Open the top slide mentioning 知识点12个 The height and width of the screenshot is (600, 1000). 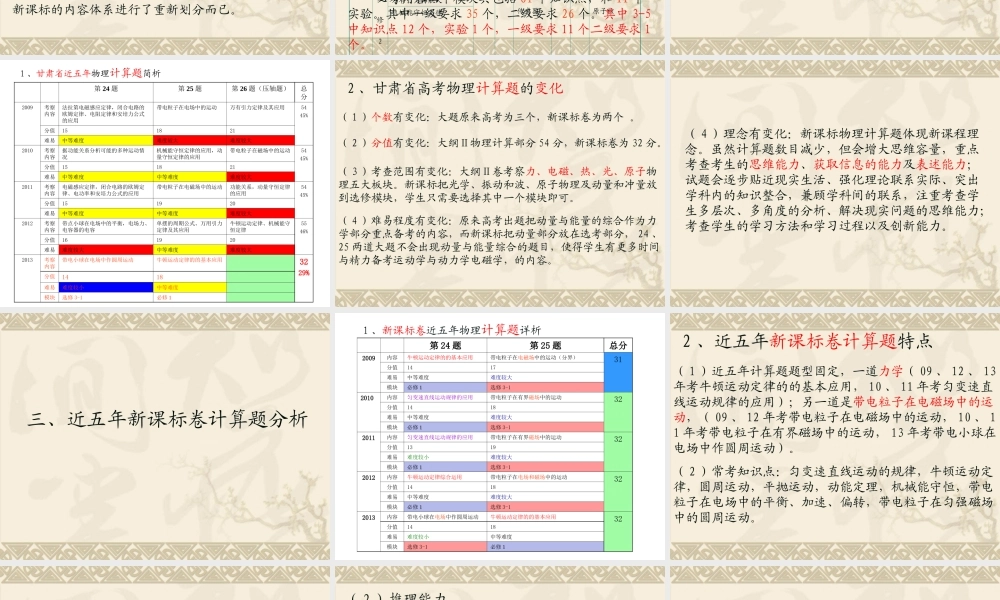click(500, 27)
